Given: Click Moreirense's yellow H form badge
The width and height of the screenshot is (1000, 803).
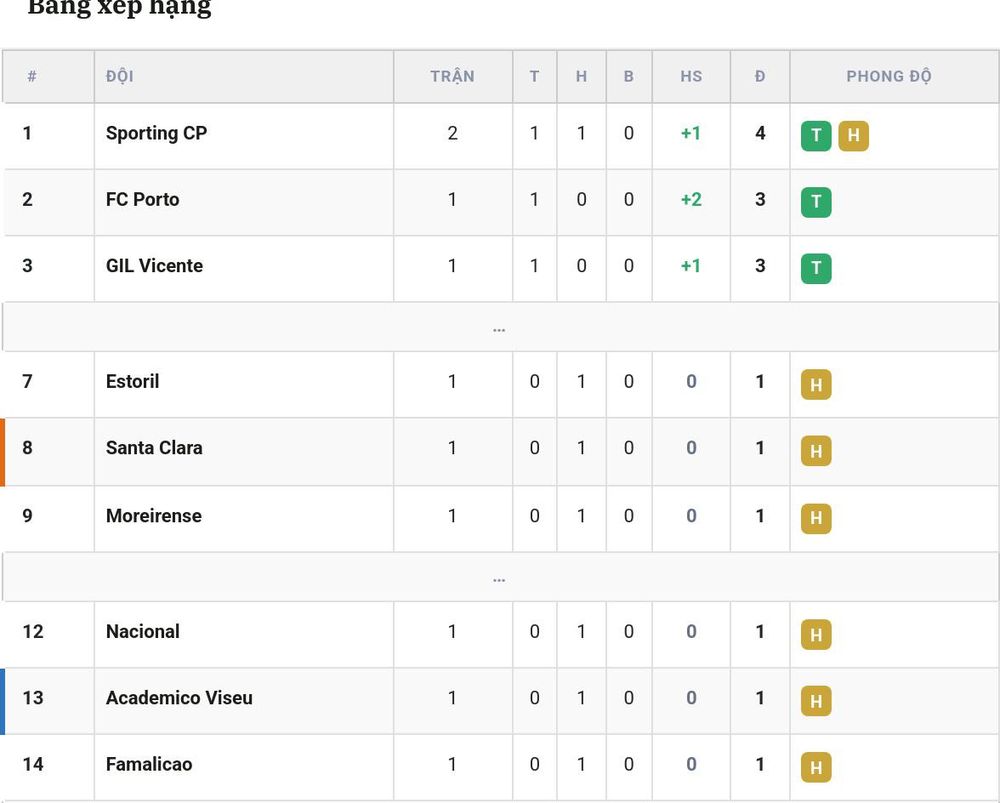Looking at the screenshot, I should point(816,518).
